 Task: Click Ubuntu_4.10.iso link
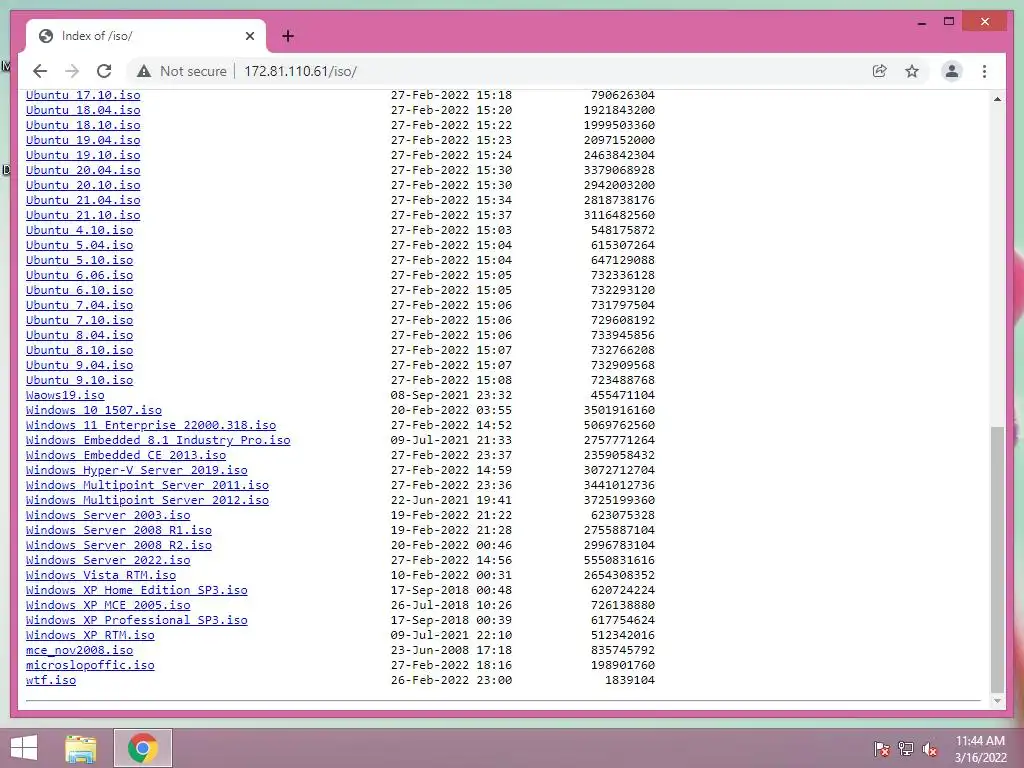click(x=80, y=231)
